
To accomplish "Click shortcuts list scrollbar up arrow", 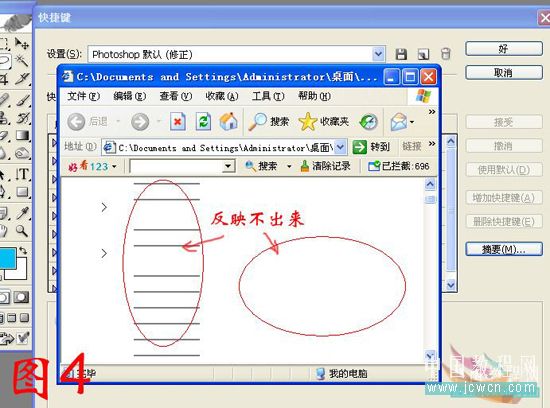I will pos(451,141).
